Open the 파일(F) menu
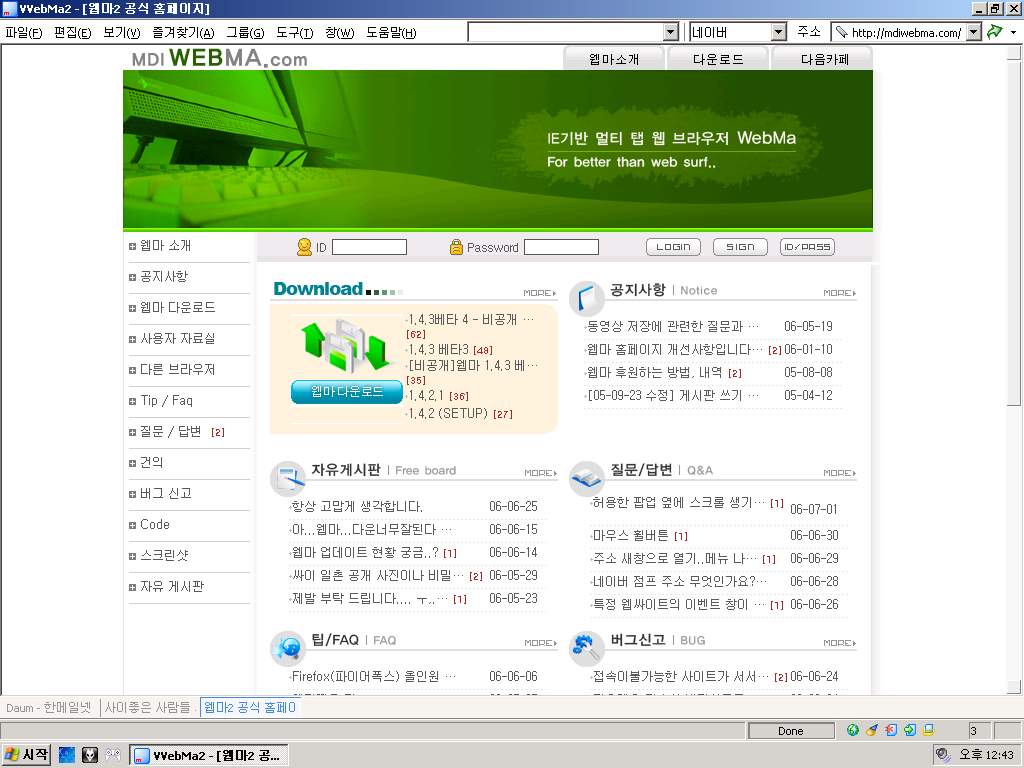The height and width of the screenshot is (768, 1024). coord(24,33)
